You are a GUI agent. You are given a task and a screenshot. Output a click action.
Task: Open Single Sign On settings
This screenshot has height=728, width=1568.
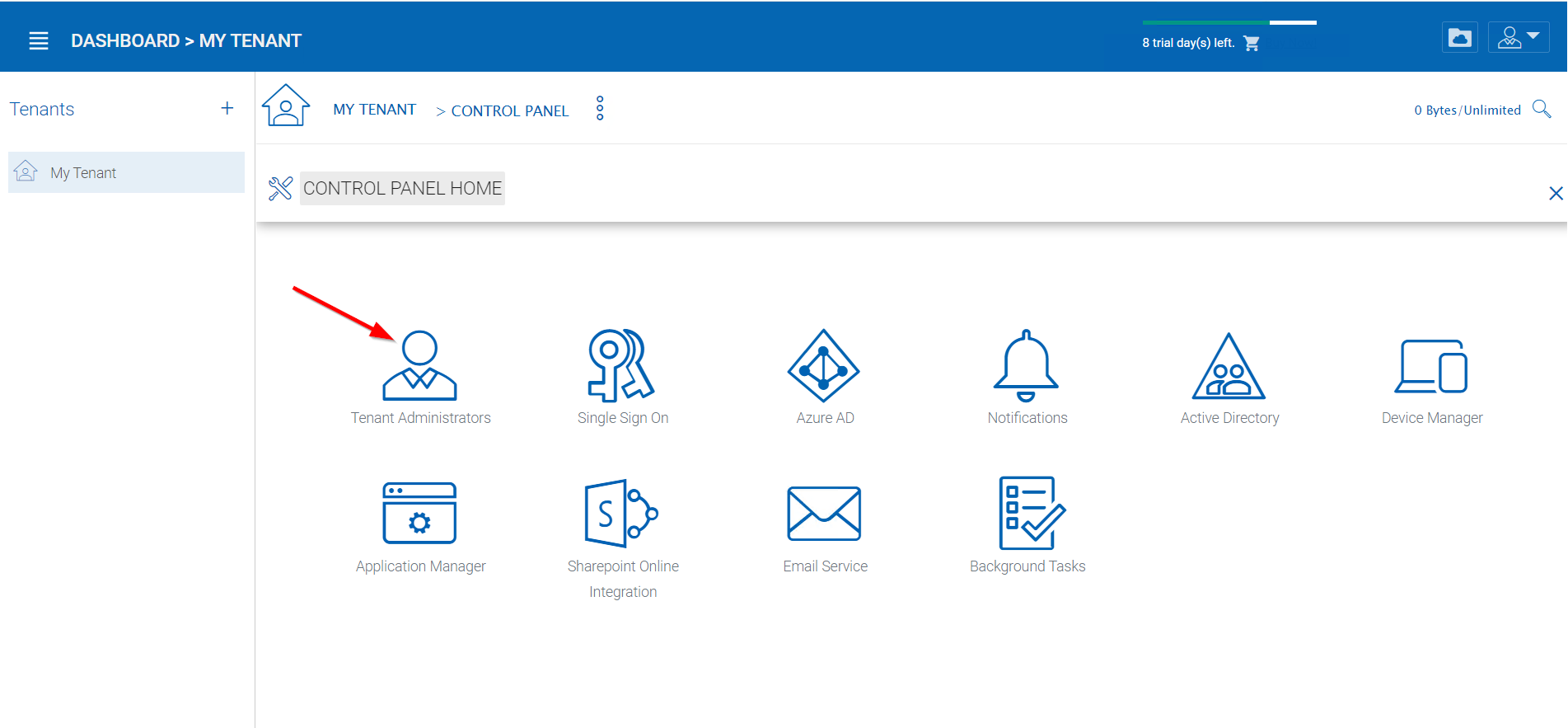click(x=623, y=377)
